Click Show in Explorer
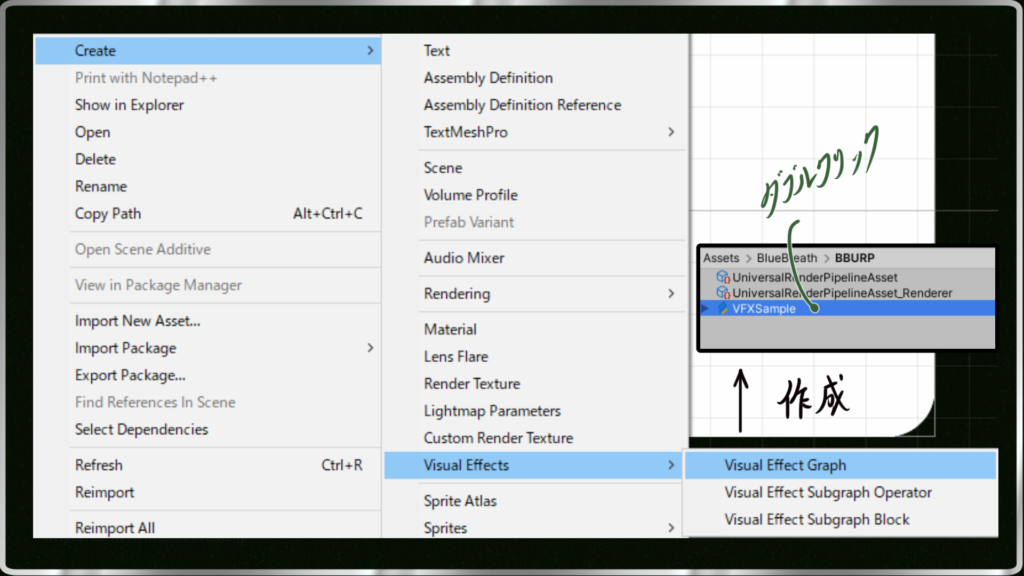 tap(129, 105)
